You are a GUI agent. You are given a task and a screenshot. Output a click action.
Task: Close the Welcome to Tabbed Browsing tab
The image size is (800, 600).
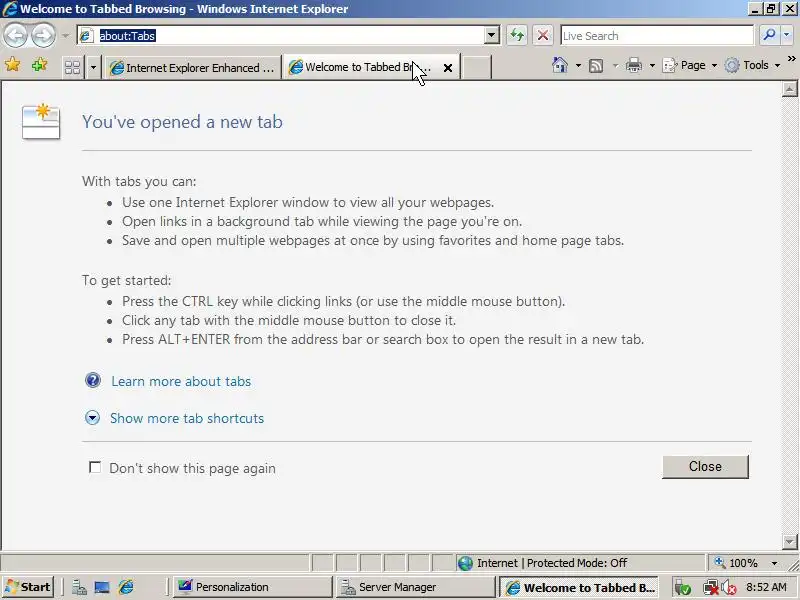pyautogui.click(x=448, y=68)
